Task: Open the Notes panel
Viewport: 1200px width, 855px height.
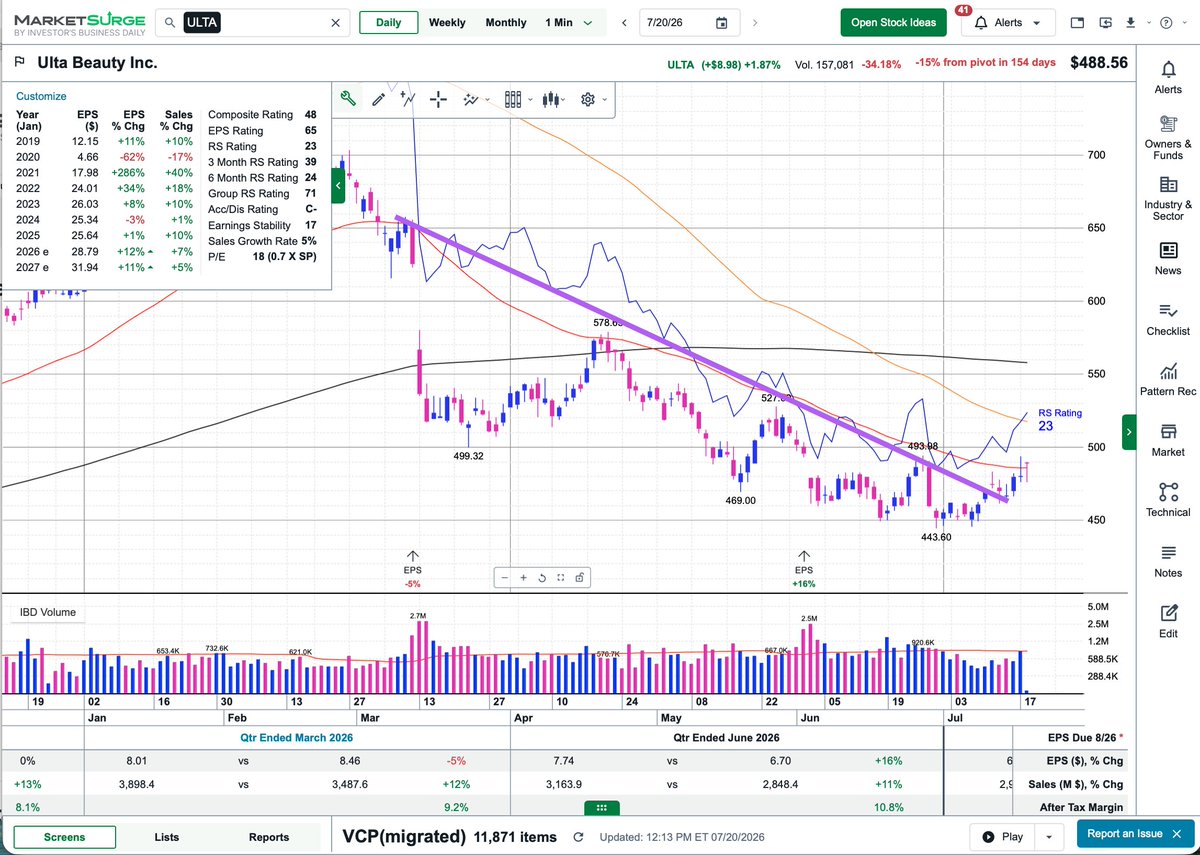Action: pyautogui.click(x=1168, y=561)
